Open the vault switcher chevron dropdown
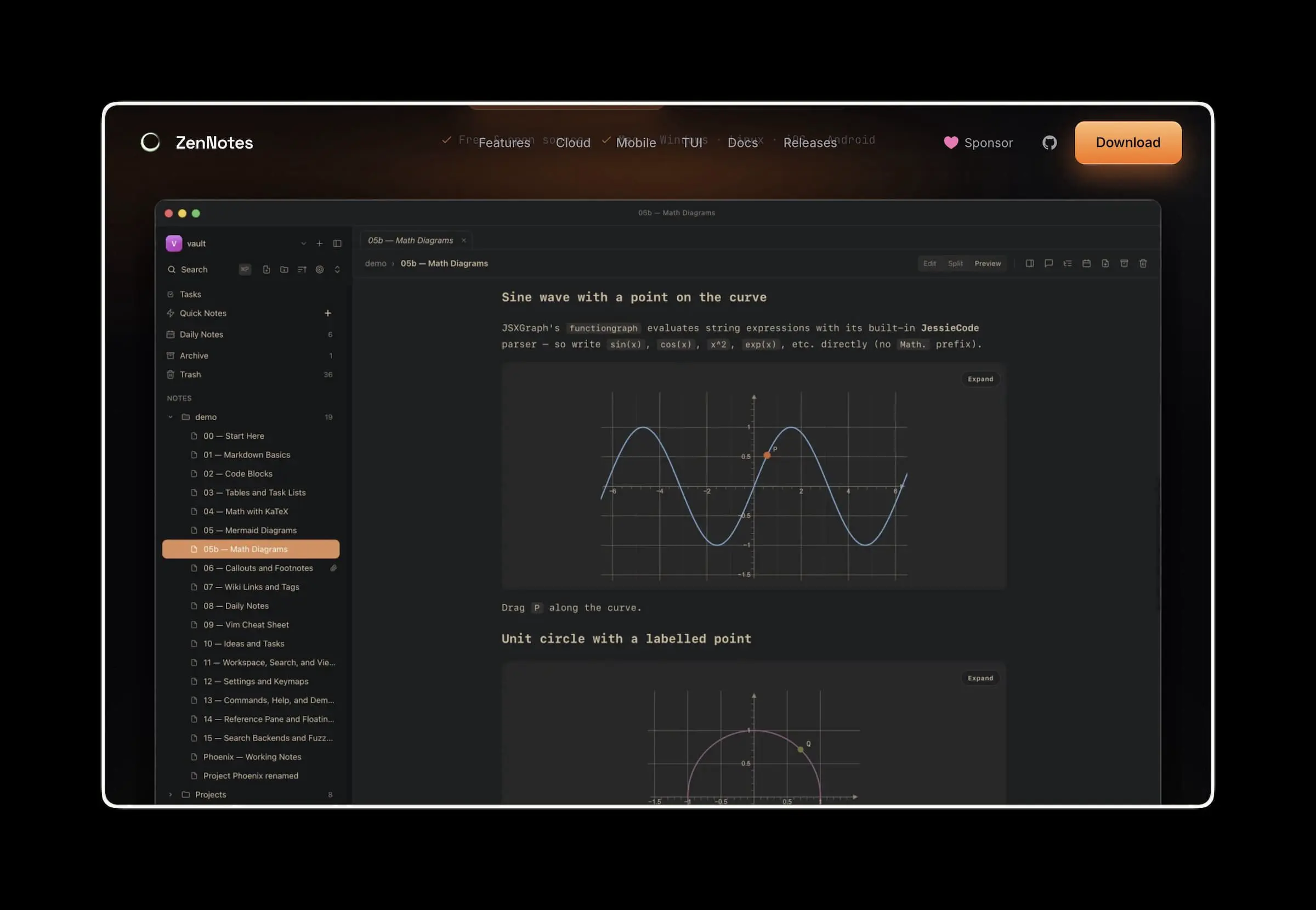This screenshot has height=910, width=1316. click(x=303, y=244)
